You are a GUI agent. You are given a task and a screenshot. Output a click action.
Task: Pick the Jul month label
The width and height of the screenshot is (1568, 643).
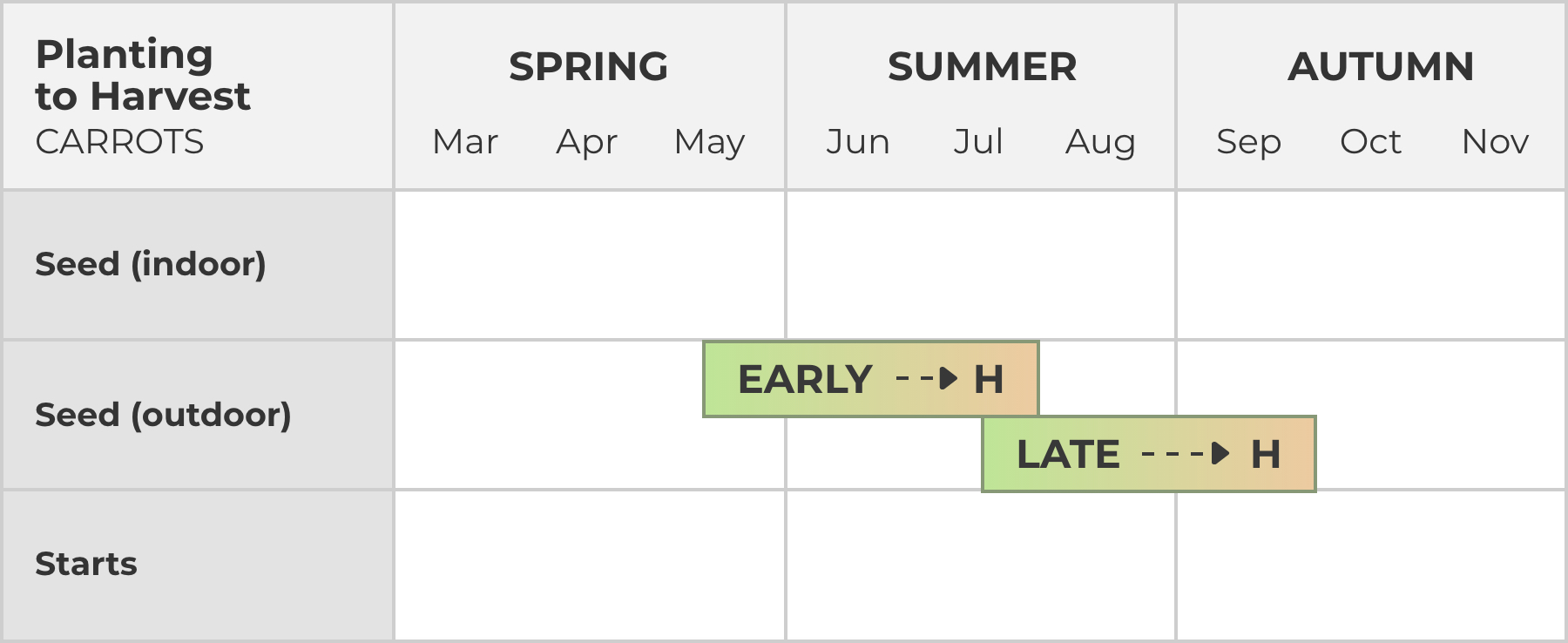coord(978,142)
